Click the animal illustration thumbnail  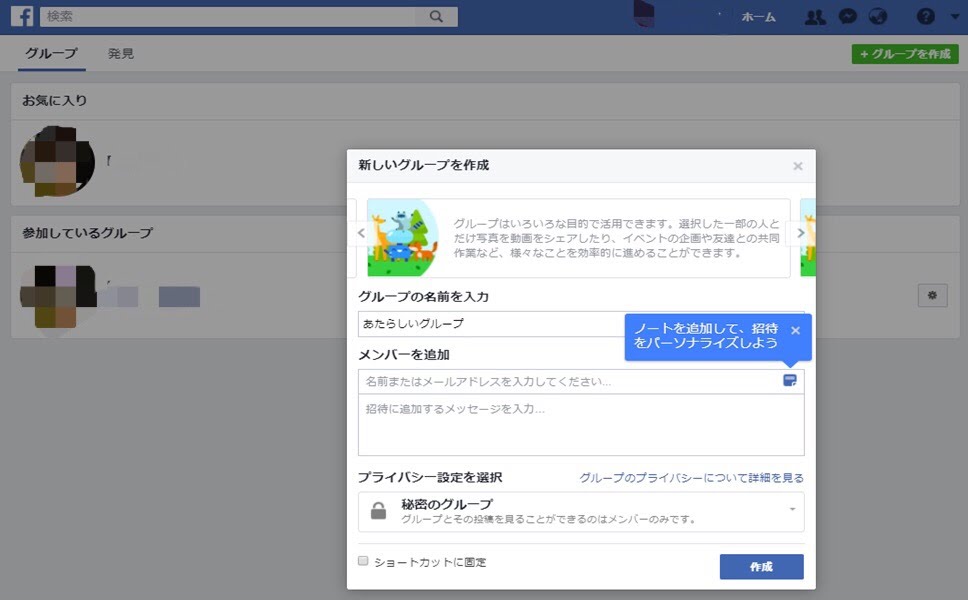[x=403, y=238]
